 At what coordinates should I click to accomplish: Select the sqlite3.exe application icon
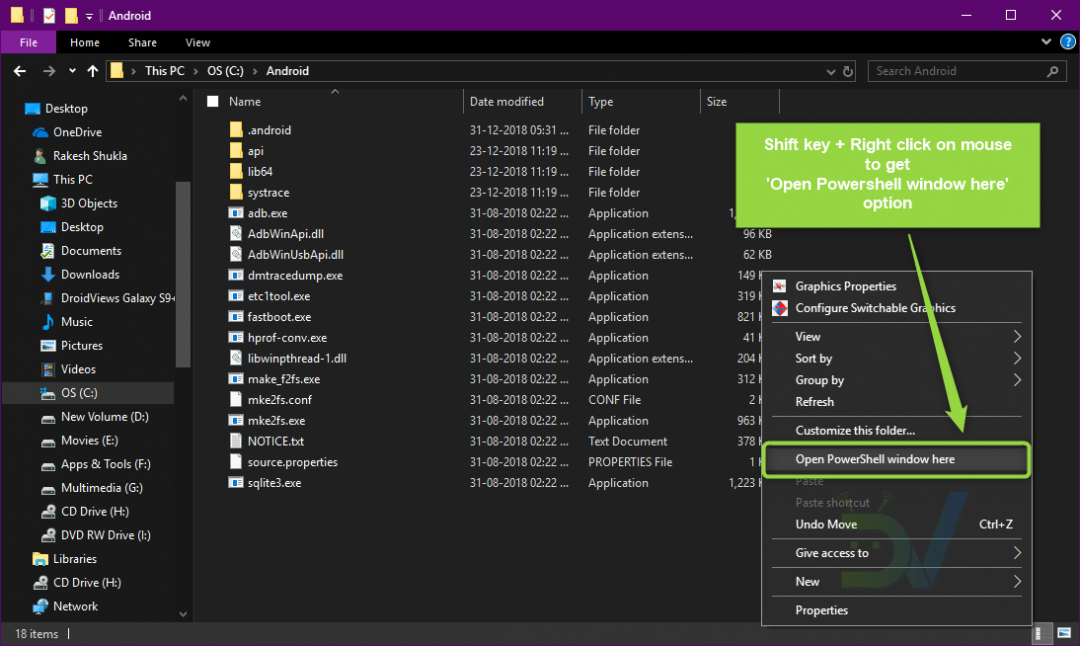pos(236,483)
